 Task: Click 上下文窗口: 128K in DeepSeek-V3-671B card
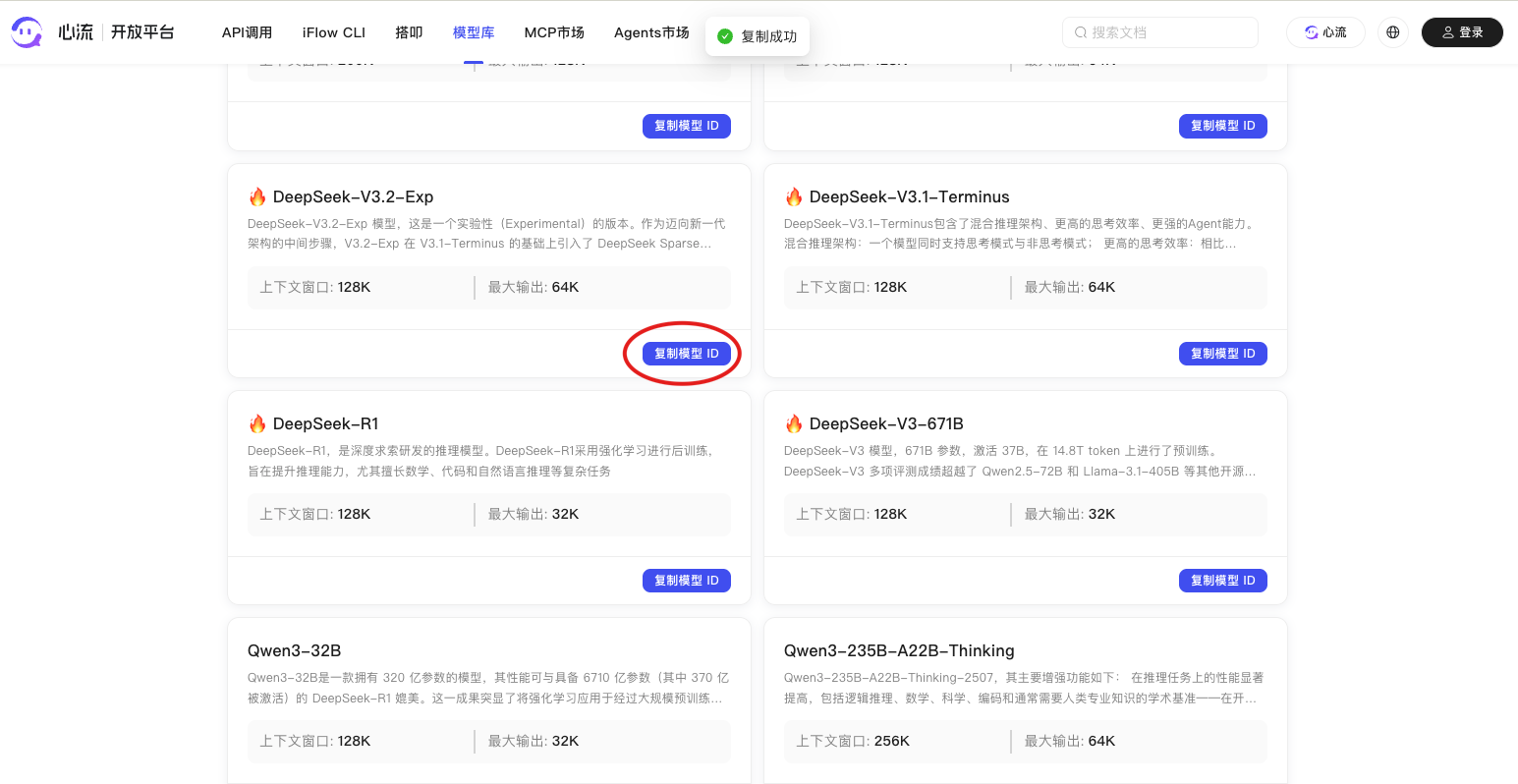point(852,514)
